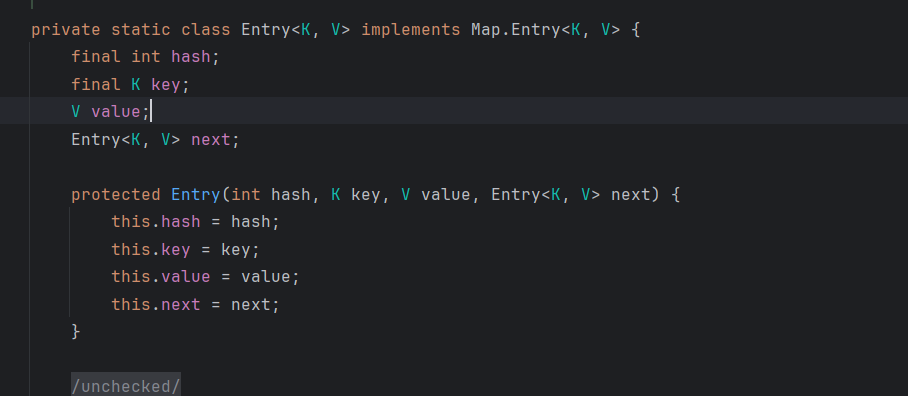This screenshot has height=396, width=908.
Task: Click 'key' in 'final K key;' declaration
Action: tap(166, 85)
